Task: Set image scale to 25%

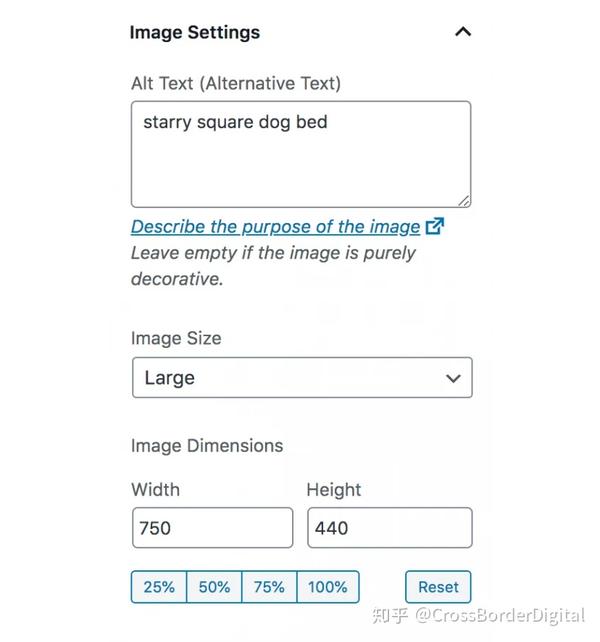Action: 159,587
